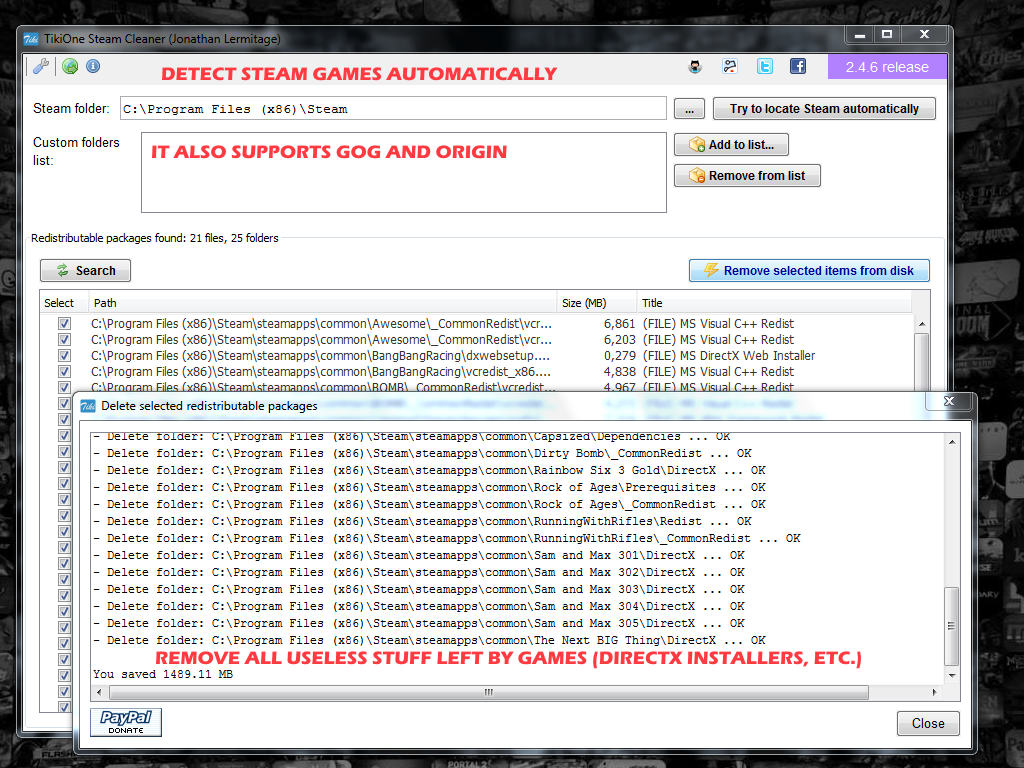Uncheck the 6,861 MB Awesome vcredist row
1024x768 pixels.
(x=64, y=323)
